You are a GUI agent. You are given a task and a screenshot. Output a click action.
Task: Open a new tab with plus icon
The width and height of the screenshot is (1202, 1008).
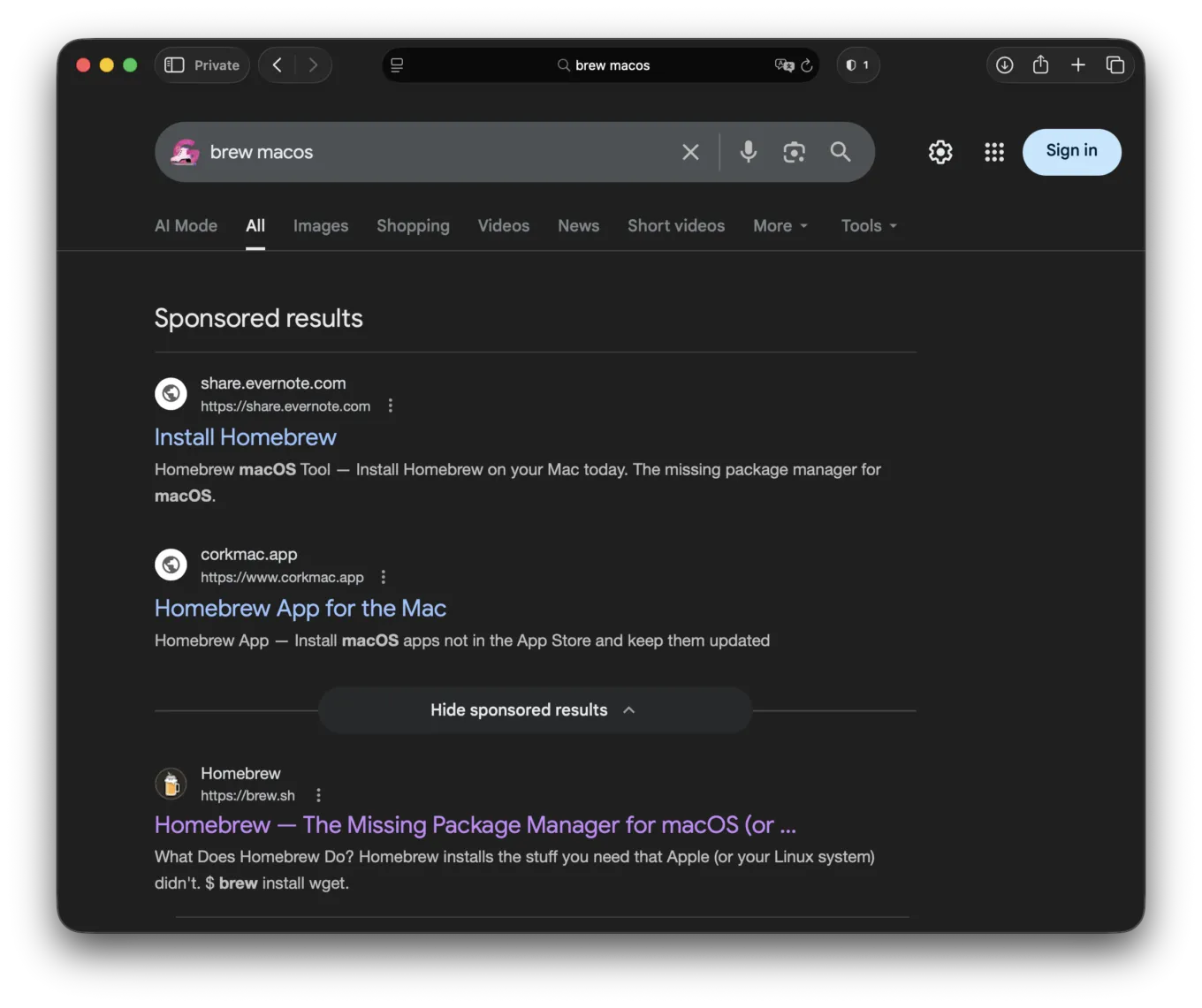tap(1078, 65)
